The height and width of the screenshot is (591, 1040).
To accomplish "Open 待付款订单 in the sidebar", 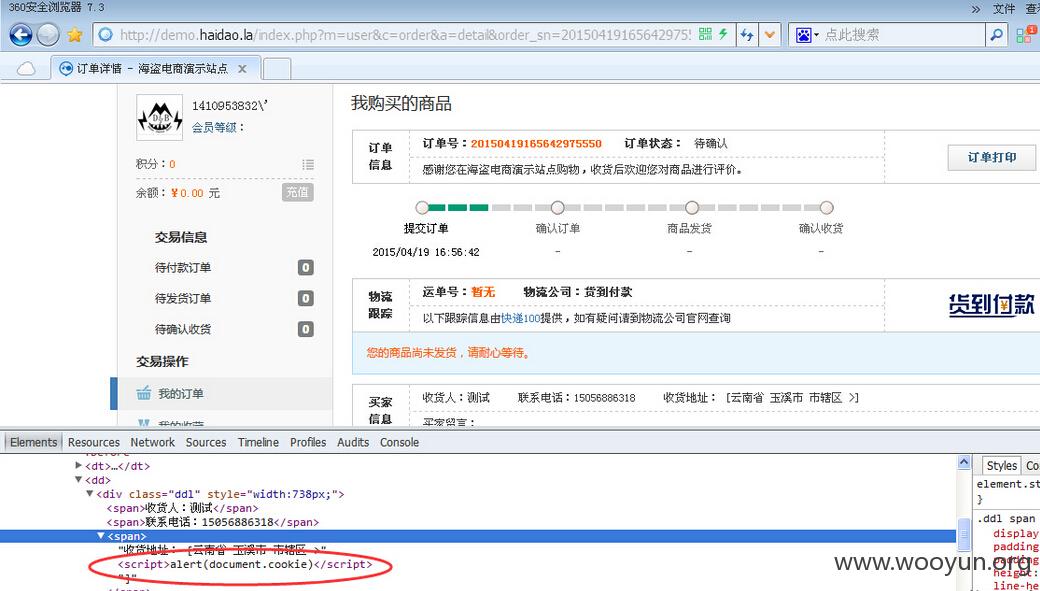I will (183, 268).
